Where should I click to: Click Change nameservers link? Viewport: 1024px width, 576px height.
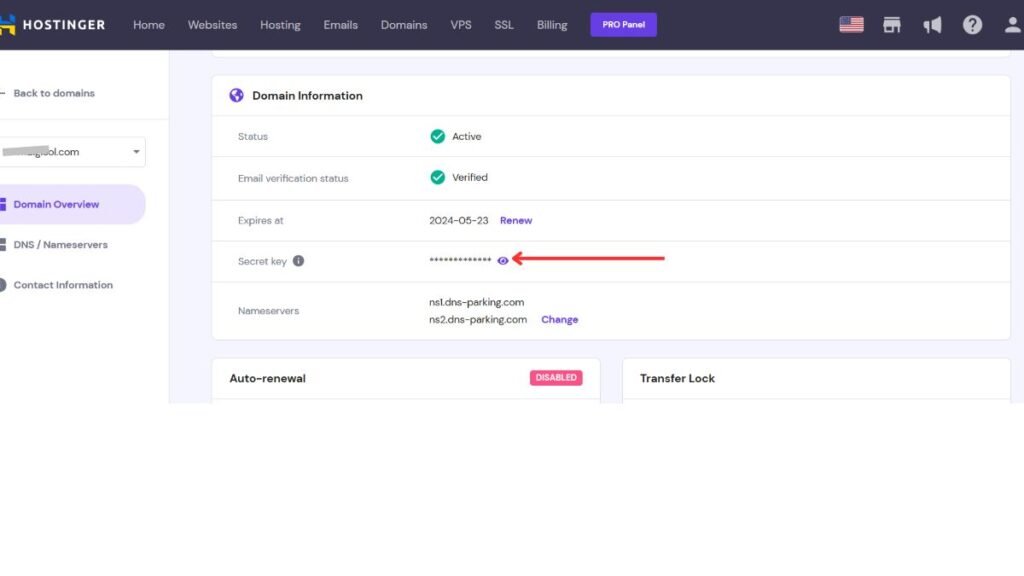point(560,319)
